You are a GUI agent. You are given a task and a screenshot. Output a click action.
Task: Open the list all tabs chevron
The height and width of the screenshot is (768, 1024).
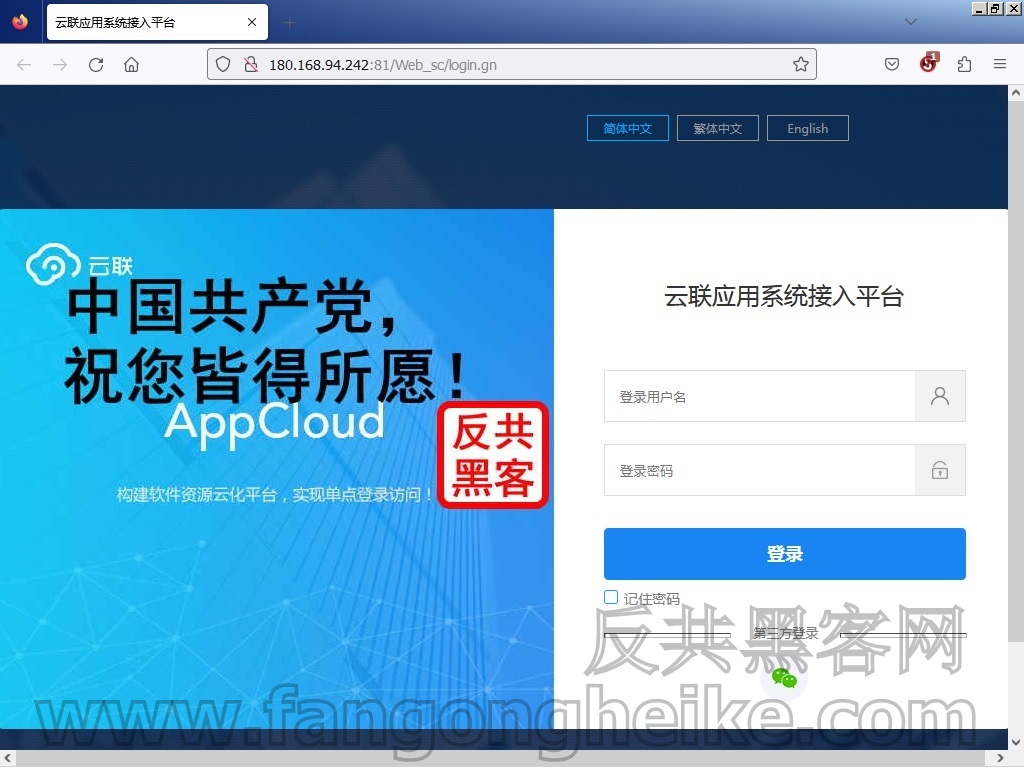coord(910,22)
